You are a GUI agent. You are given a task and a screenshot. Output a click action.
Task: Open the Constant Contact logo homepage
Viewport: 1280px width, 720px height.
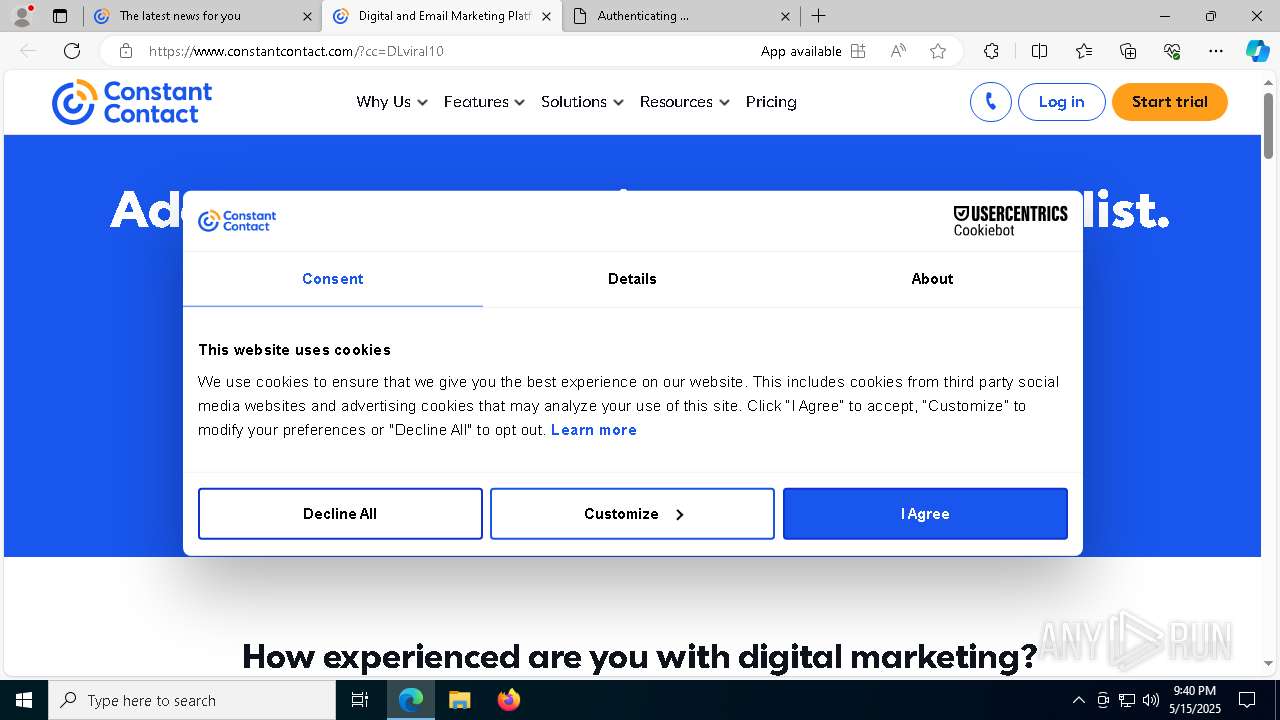point(132,102)
